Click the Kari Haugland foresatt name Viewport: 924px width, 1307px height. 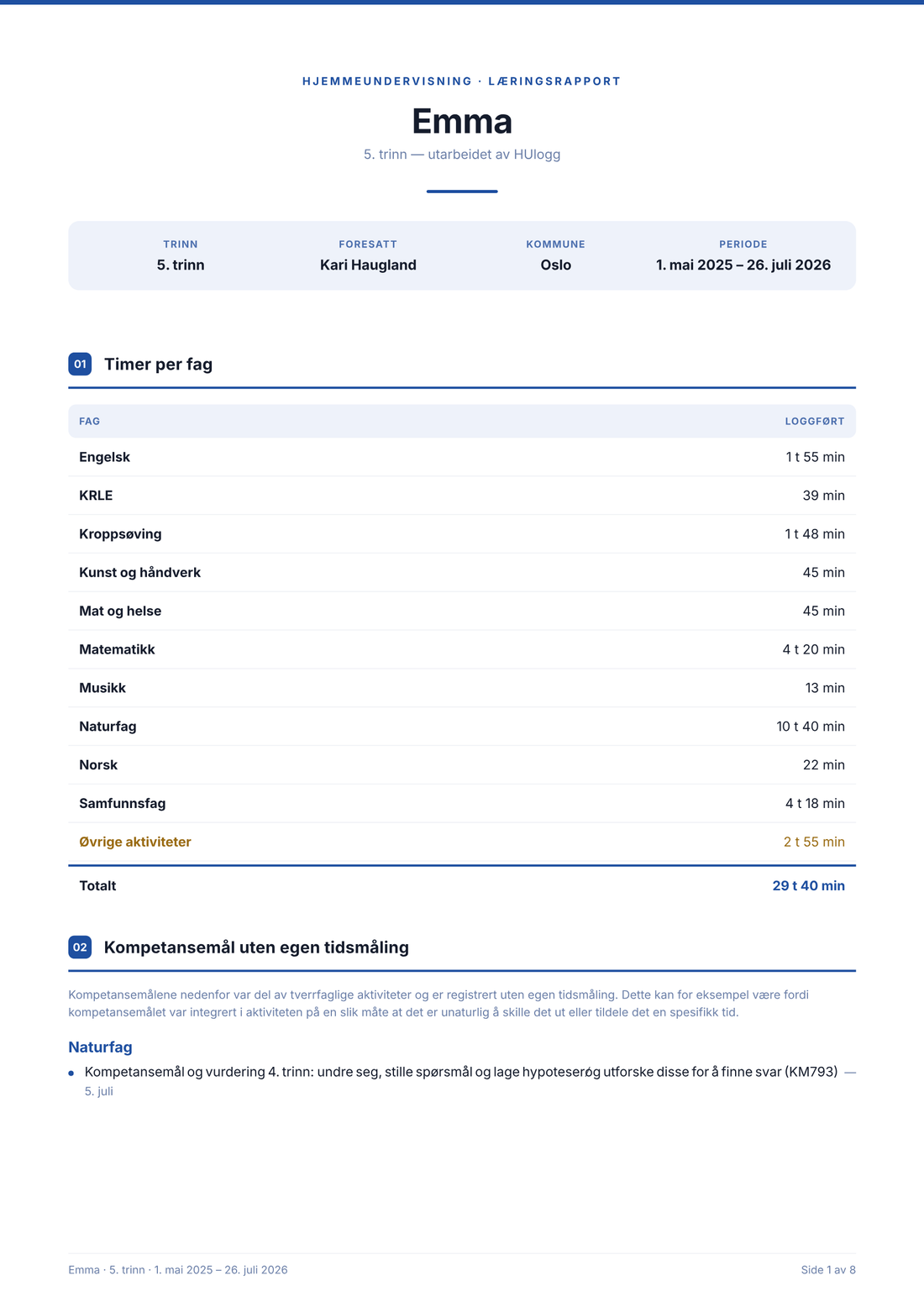click(368, 265)
